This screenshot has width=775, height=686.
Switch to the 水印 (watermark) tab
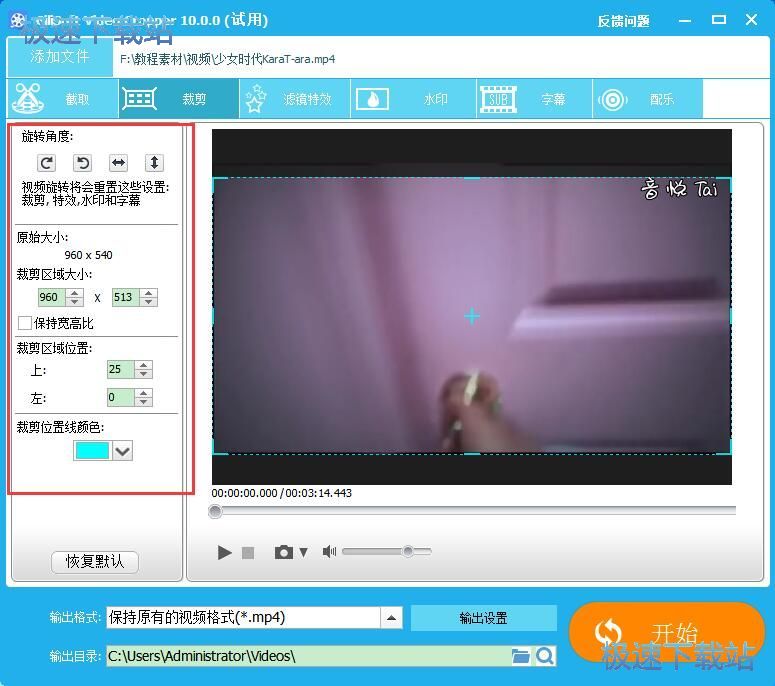[414, 98]
